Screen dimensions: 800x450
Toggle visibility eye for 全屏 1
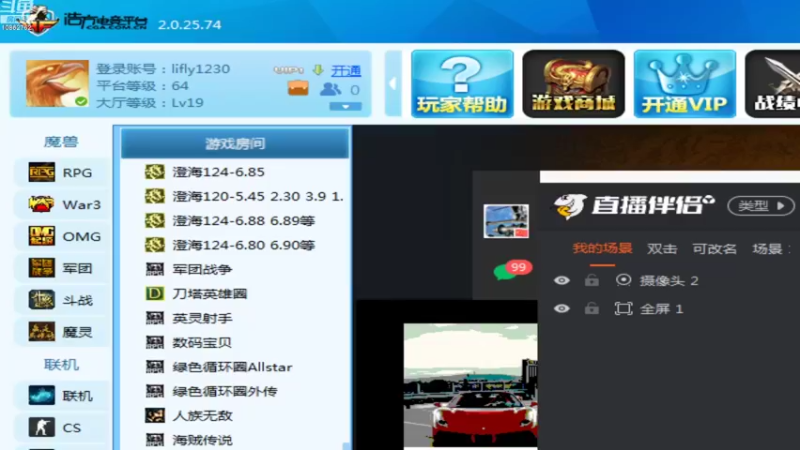point(562,309)
